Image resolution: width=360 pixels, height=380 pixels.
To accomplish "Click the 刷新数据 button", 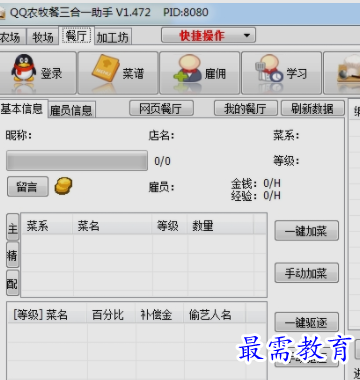I will pyautogui.click(x=313, y=109).
